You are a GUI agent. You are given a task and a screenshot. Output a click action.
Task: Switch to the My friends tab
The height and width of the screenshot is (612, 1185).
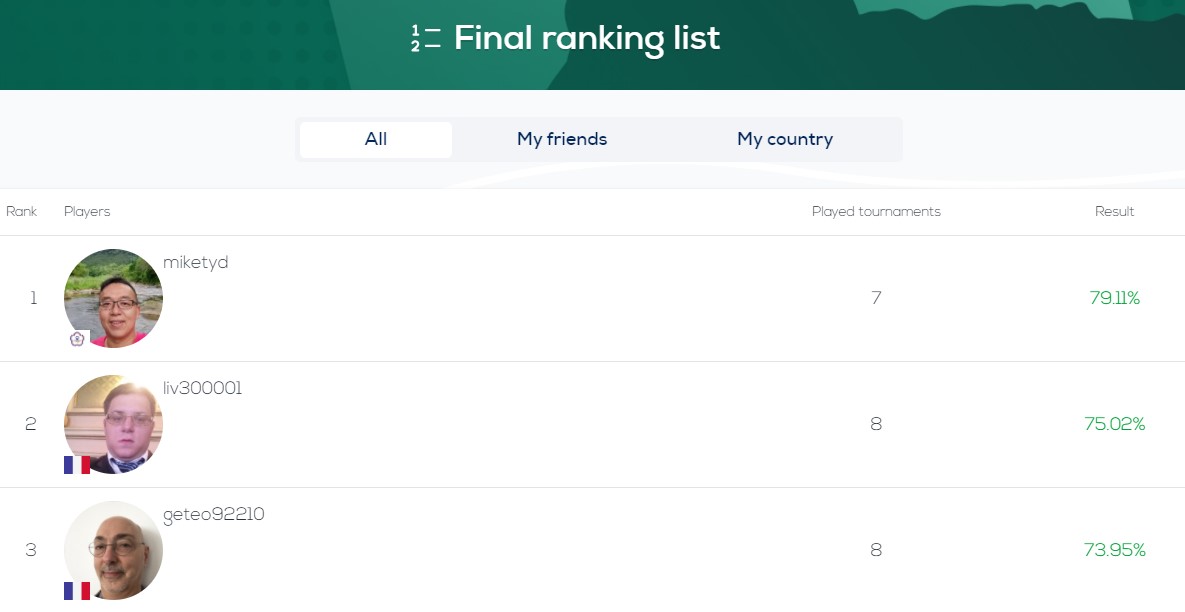562,140
